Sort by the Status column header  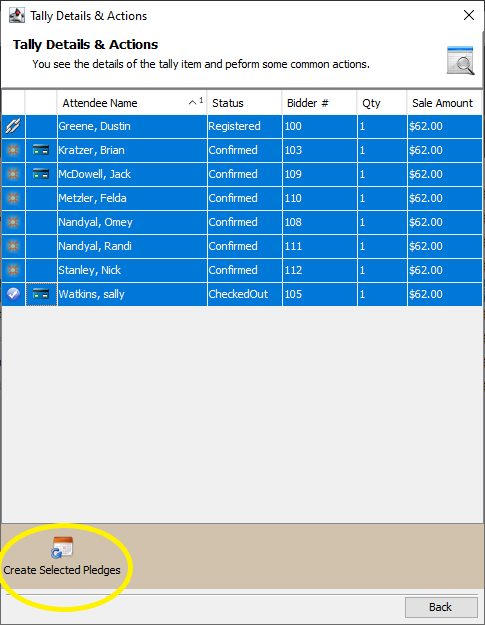click(244, 103)
